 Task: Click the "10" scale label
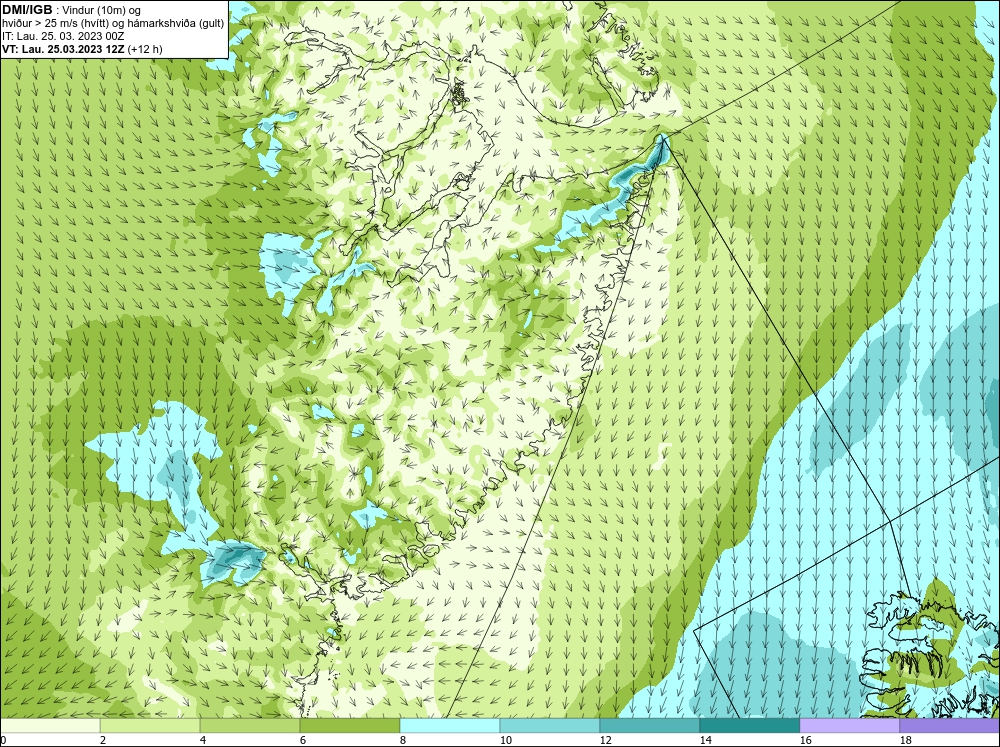505,740
